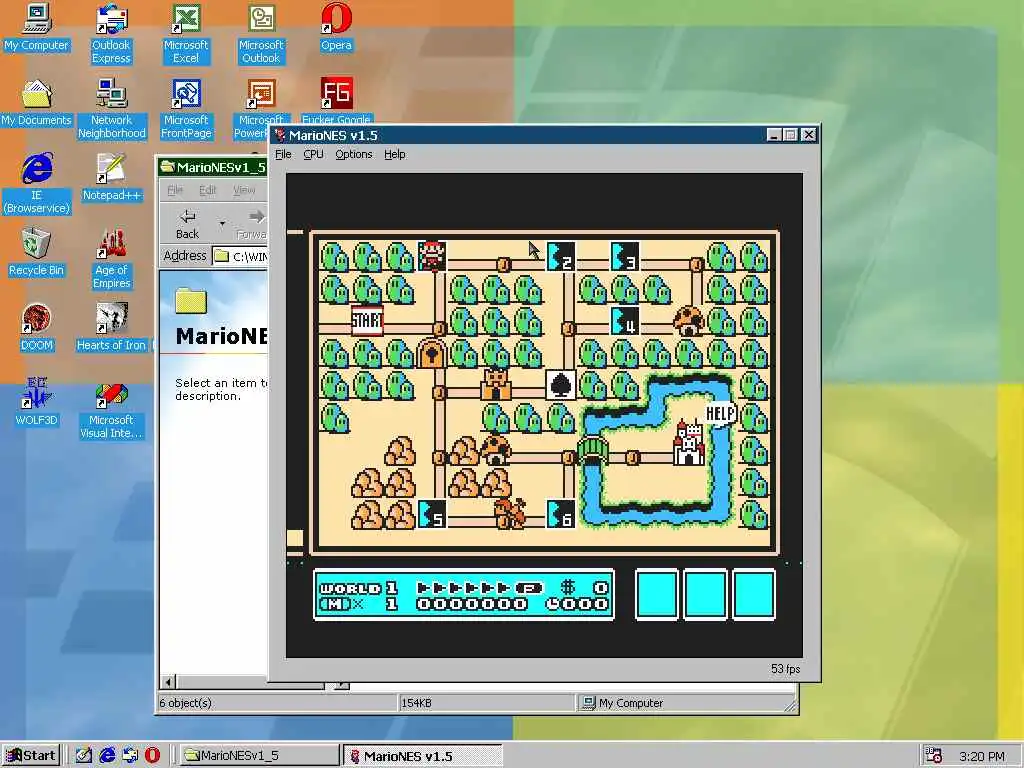Screen dimensions: 1024x768
Task: Open File menu in MarioNES
Action: pyautogui.click(x=283, y=154)
